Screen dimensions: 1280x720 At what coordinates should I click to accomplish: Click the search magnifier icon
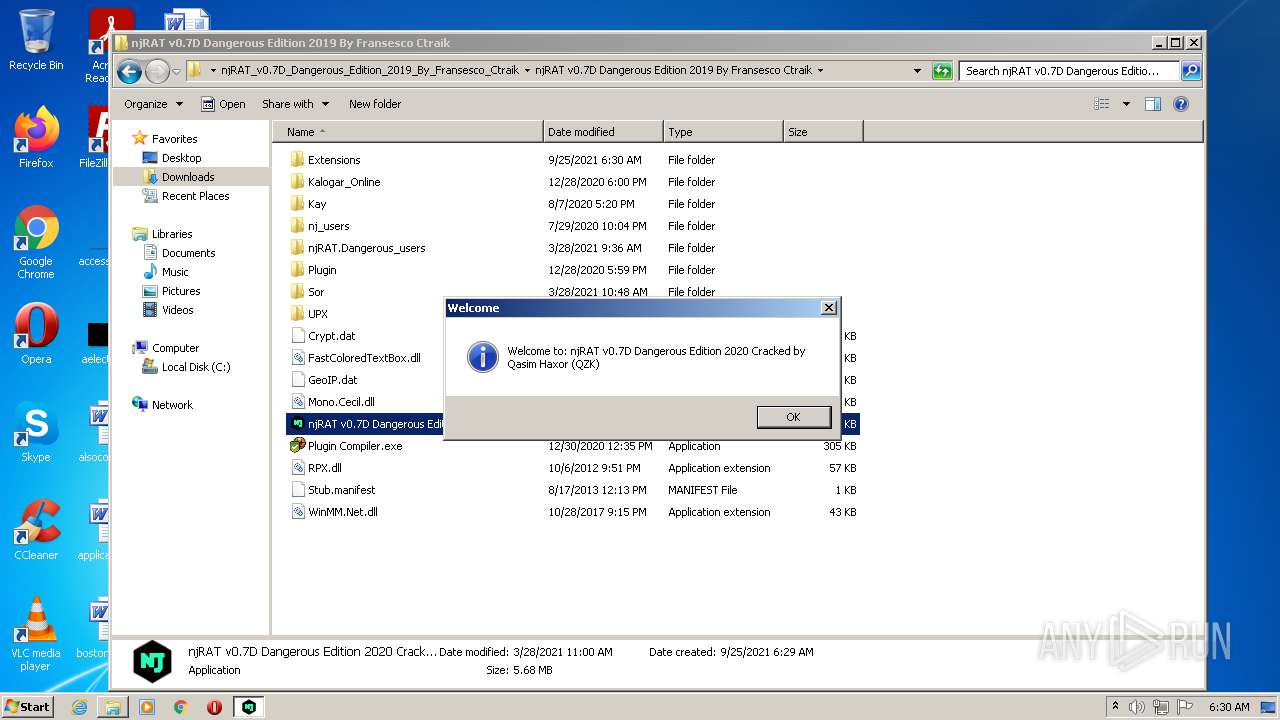pyautogui.click(x=1191, y=71)
